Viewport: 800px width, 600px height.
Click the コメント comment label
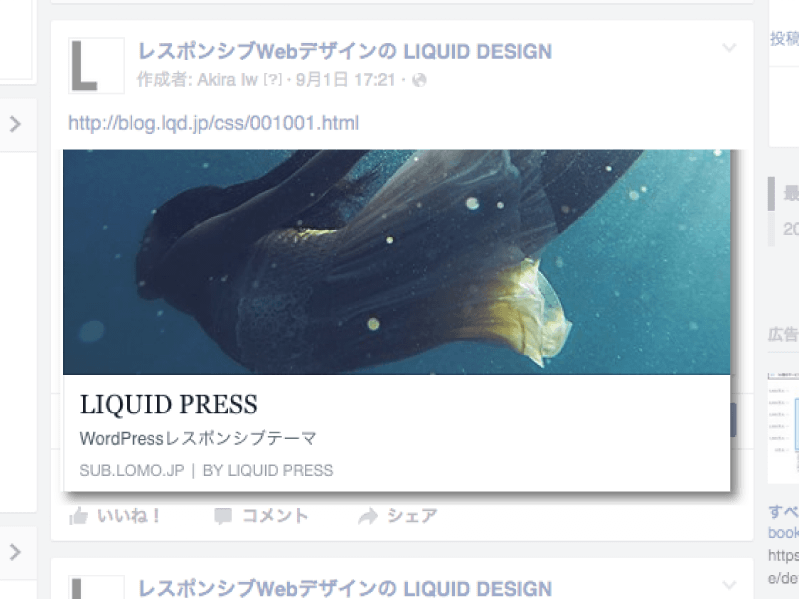click(x=275, y=516)
